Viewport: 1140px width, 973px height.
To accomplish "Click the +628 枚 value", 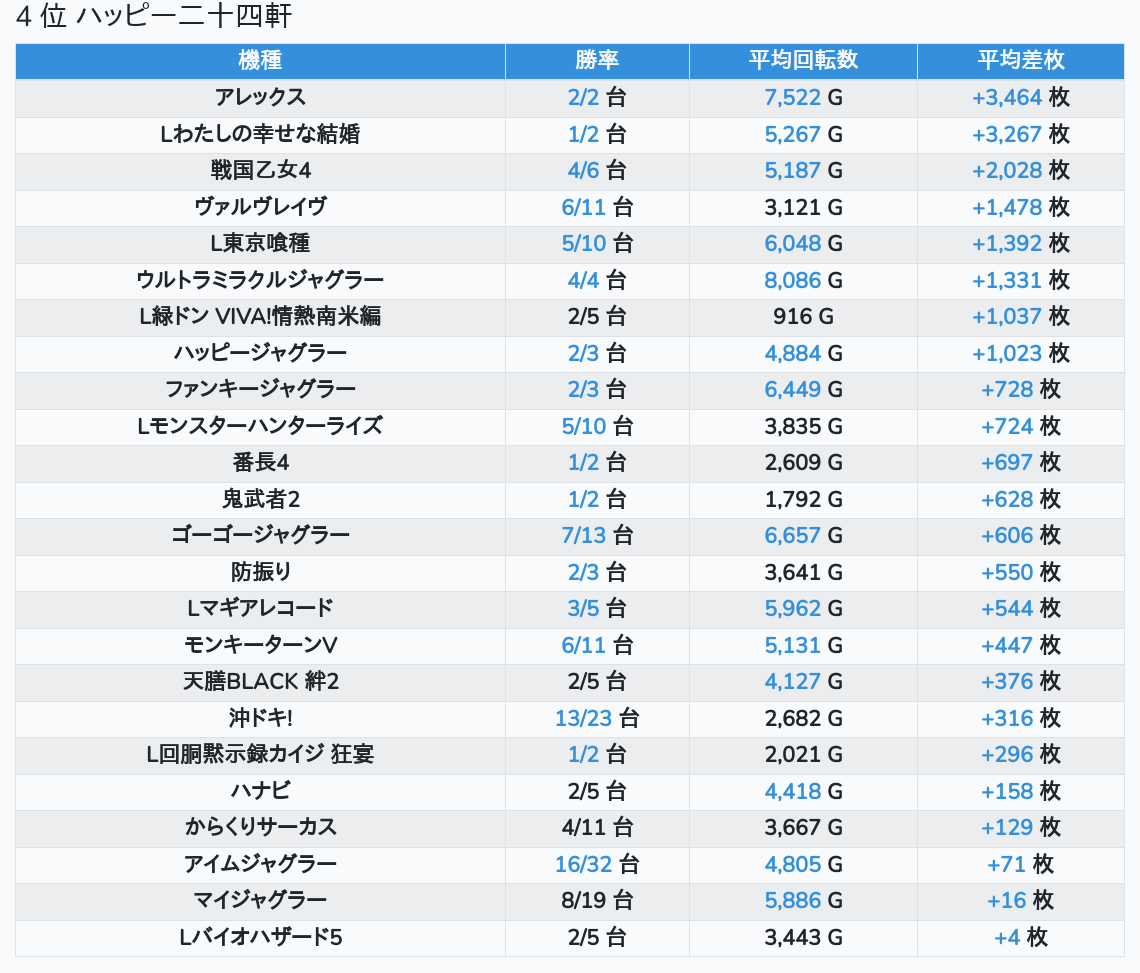I will [x=1021, y=500].
